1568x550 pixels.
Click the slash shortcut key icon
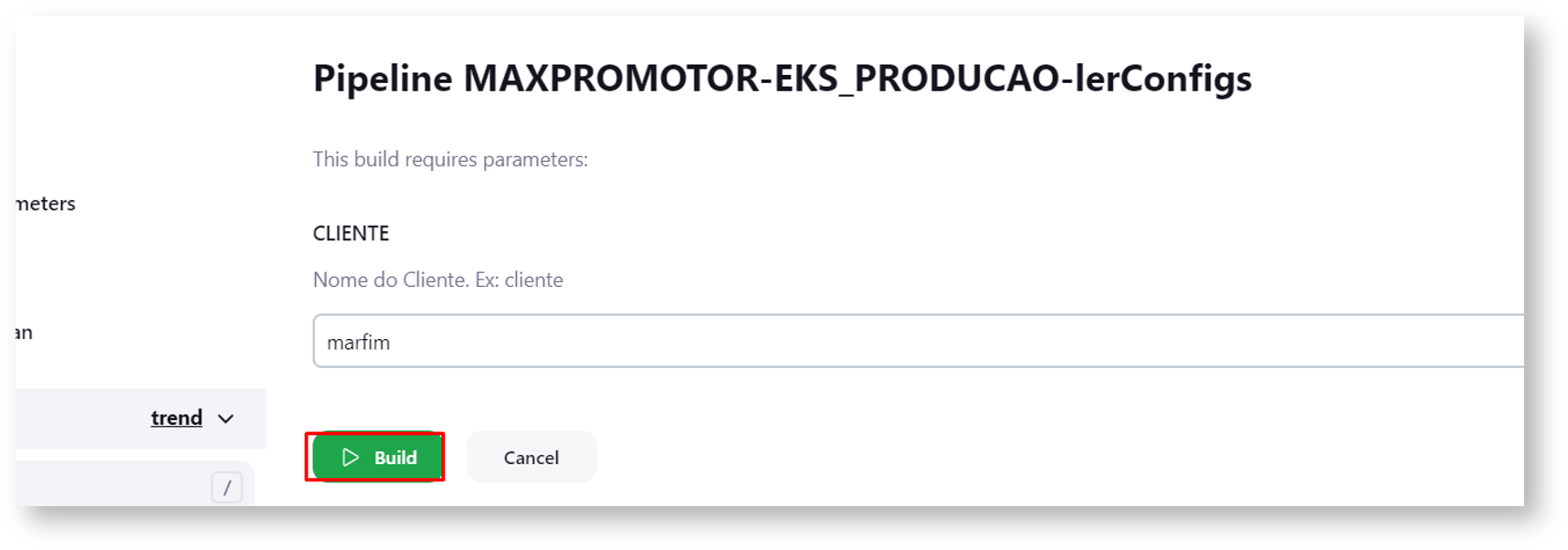pyautogui.click(x=226, y=487)
